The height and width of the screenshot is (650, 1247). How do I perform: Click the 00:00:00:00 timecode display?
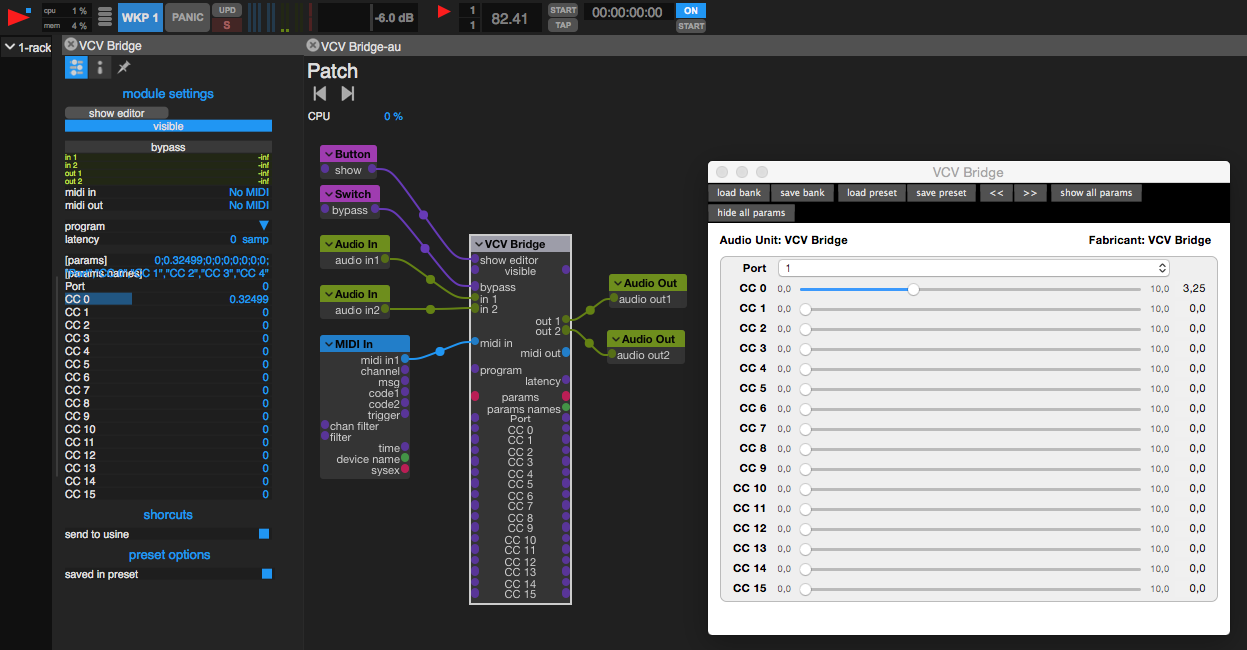[627, 12]
